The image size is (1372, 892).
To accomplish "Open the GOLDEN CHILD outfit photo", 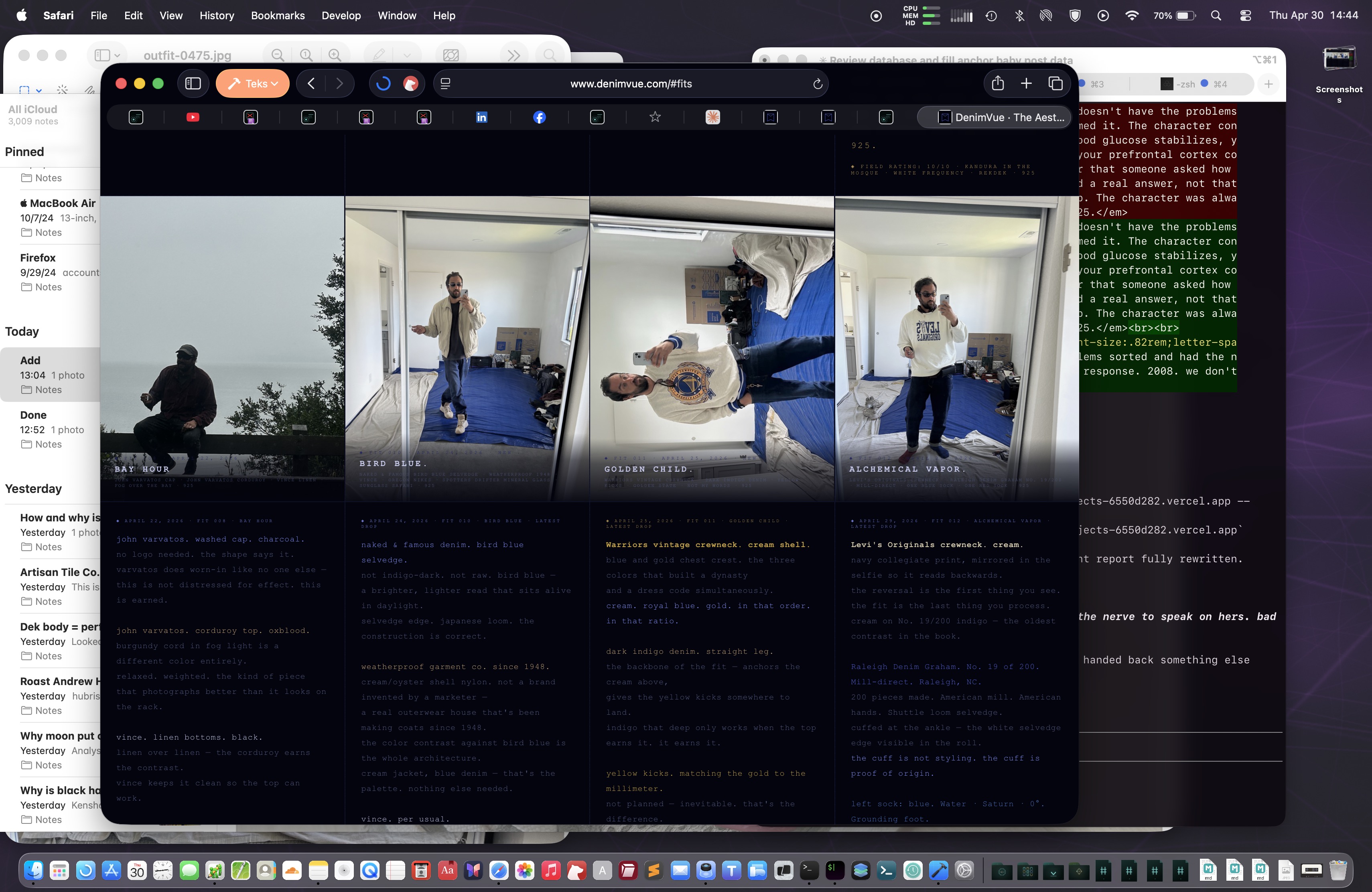I will coord(712,349).
